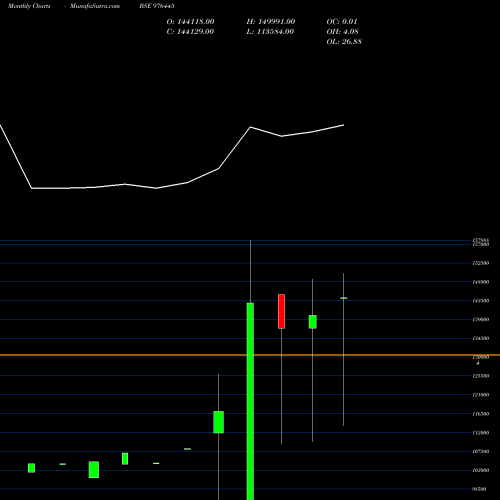Click the "Monthly Charts" title text
500x500 pixels.
pos(29,6)
